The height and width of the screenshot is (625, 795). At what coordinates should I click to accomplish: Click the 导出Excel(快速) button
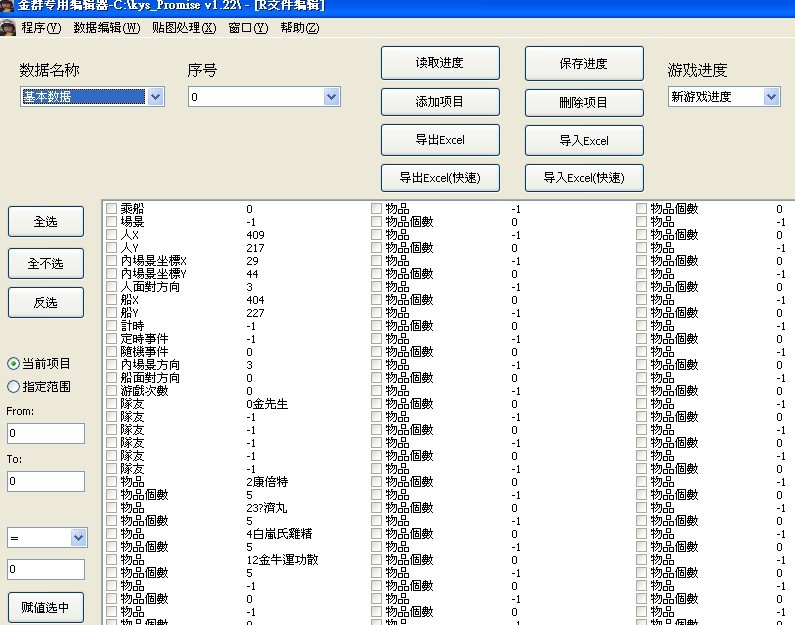click(x=440, y=177)
